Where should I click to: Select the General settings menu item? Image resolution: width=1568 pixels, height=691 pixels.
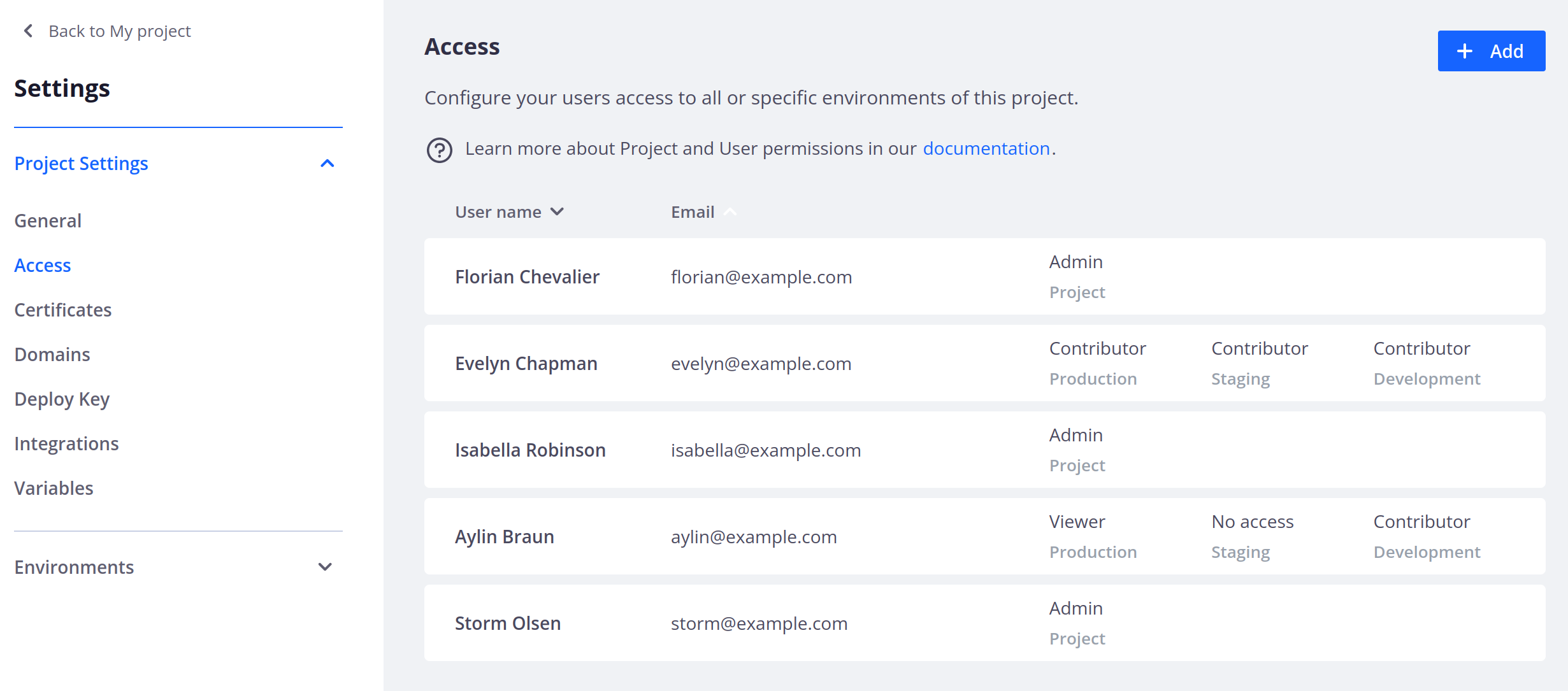tap(48, 220)
